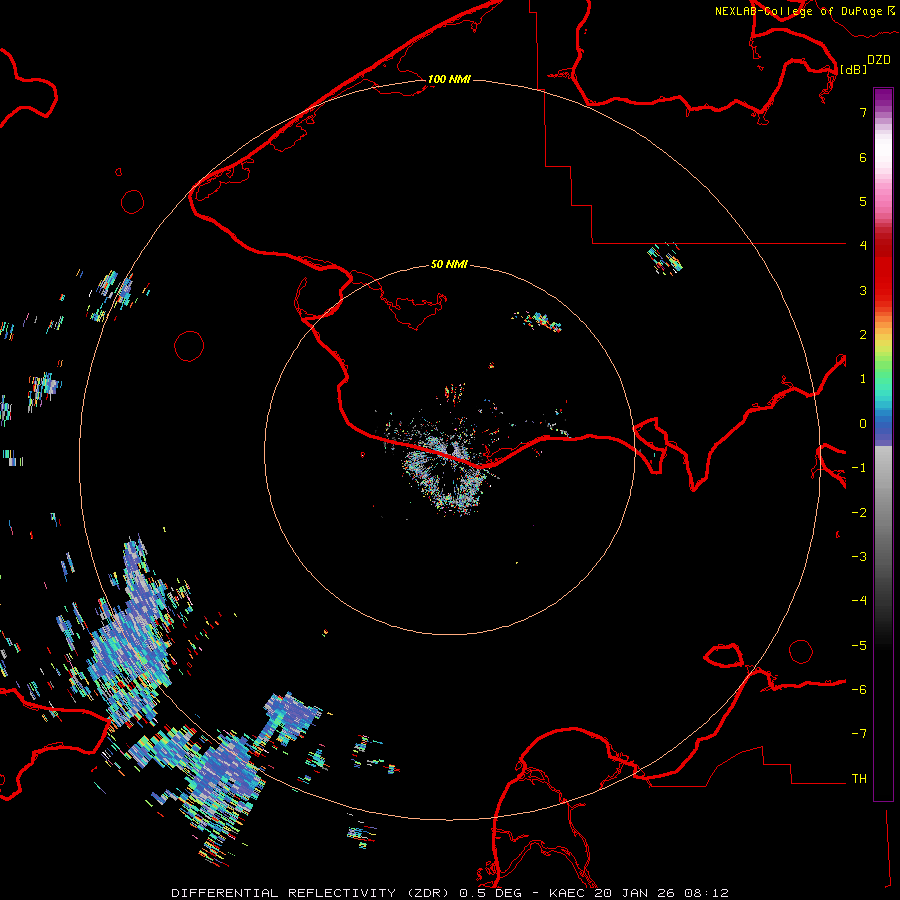Click the [dB] units label

click(x=853, y=69)
